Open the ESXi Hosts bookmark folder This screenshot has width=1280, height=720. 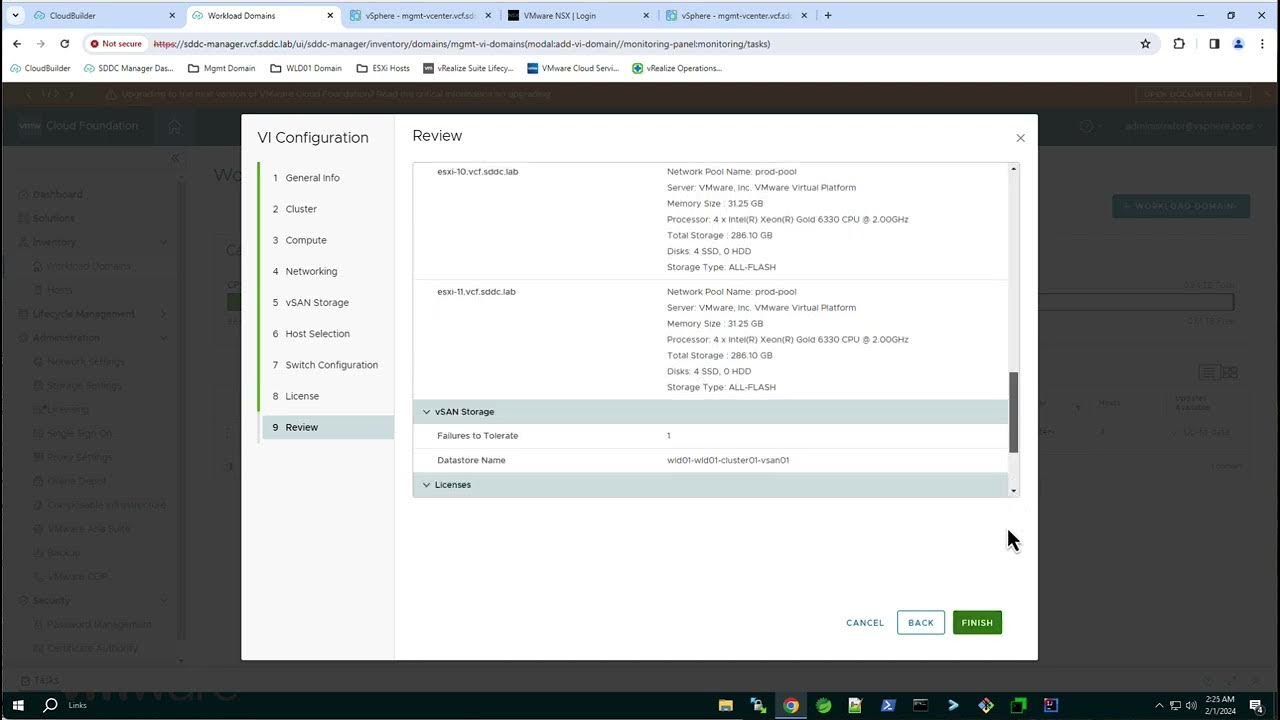click(x=383, y=68)
